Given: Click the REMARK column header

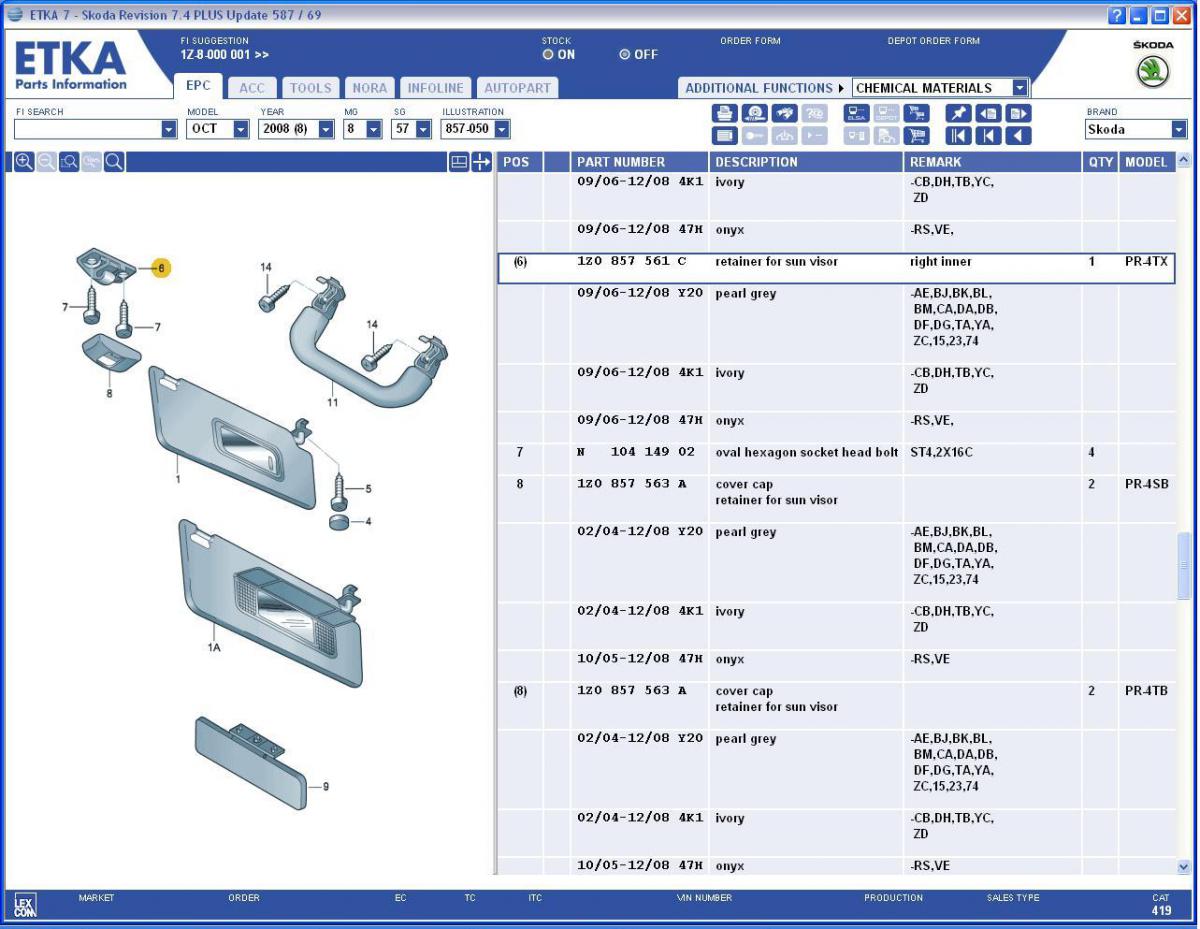Looking at the screenshot, I should click(x=993, y=161).
